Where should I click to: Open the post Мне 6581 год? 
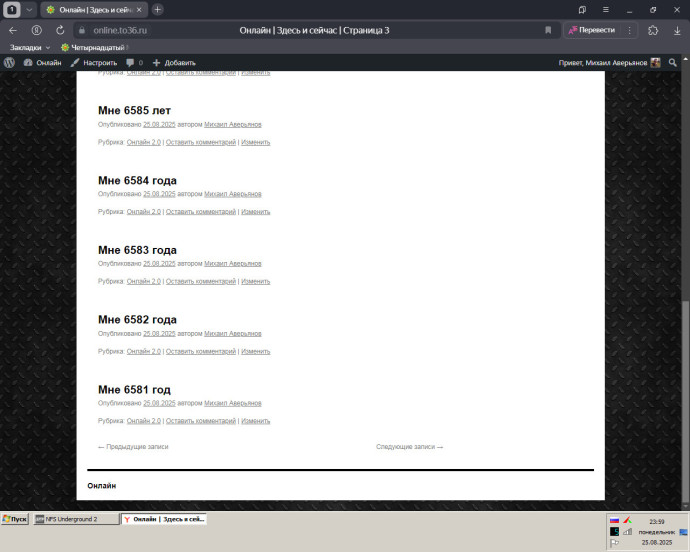point(134,390)
